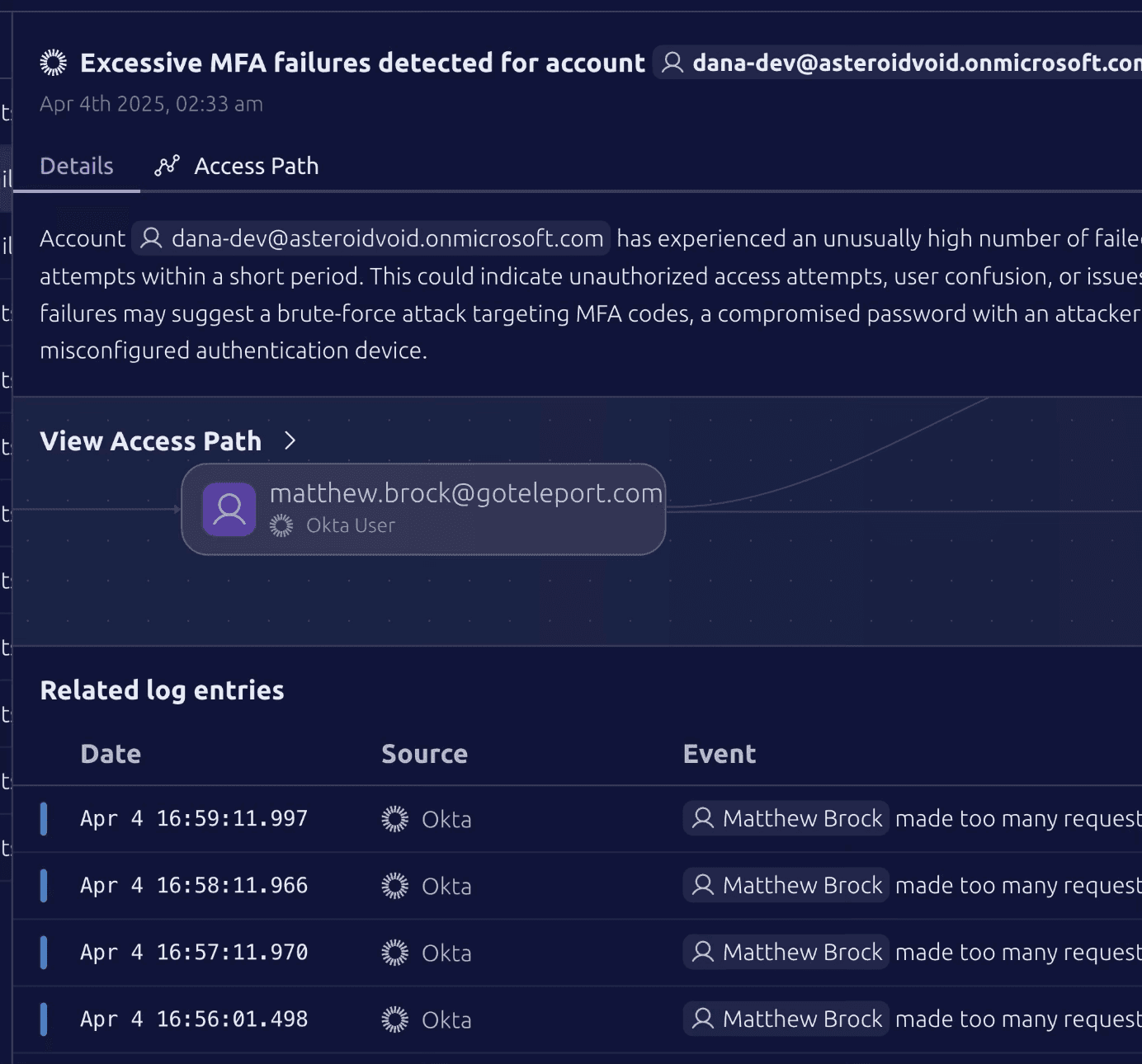Click the Okta icon beside Okta User label
This screenshot has width=1142, height=1064.
coord(281,525)
